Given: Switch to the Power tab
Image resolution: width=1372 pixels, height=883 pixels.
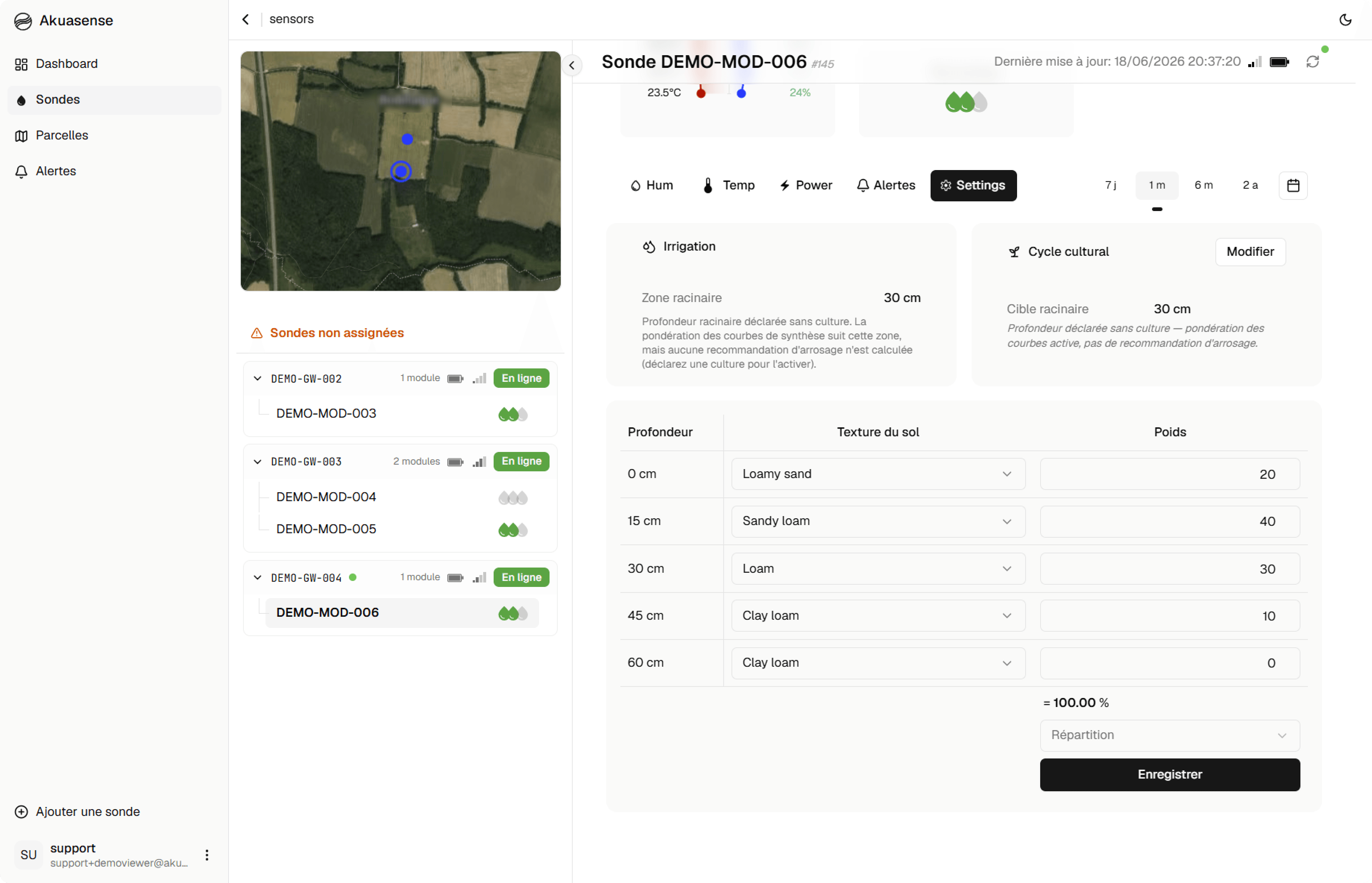Looking at the screenshot, I should click(806, 185).
